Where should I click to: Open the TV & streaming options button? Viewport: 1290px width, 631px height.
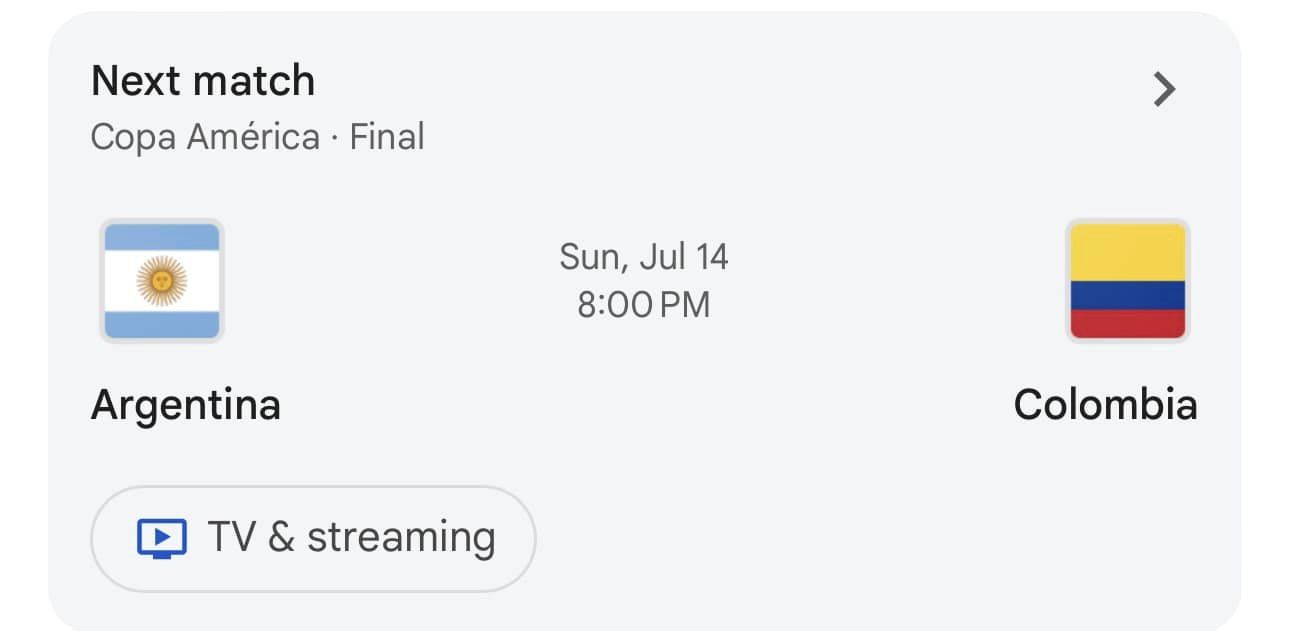pos(314,539)
